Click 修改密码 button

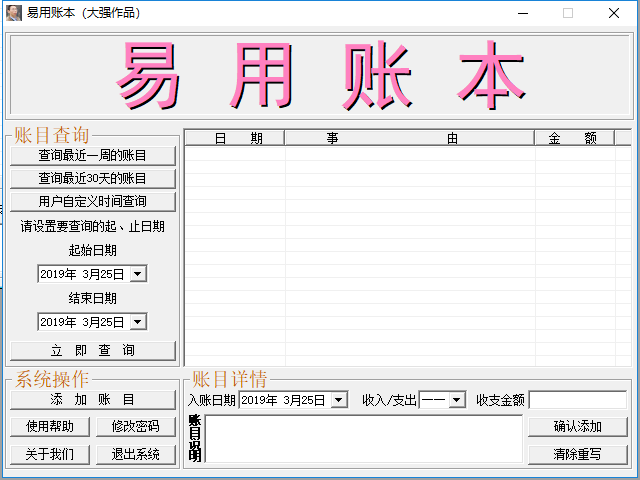[135, 426]
